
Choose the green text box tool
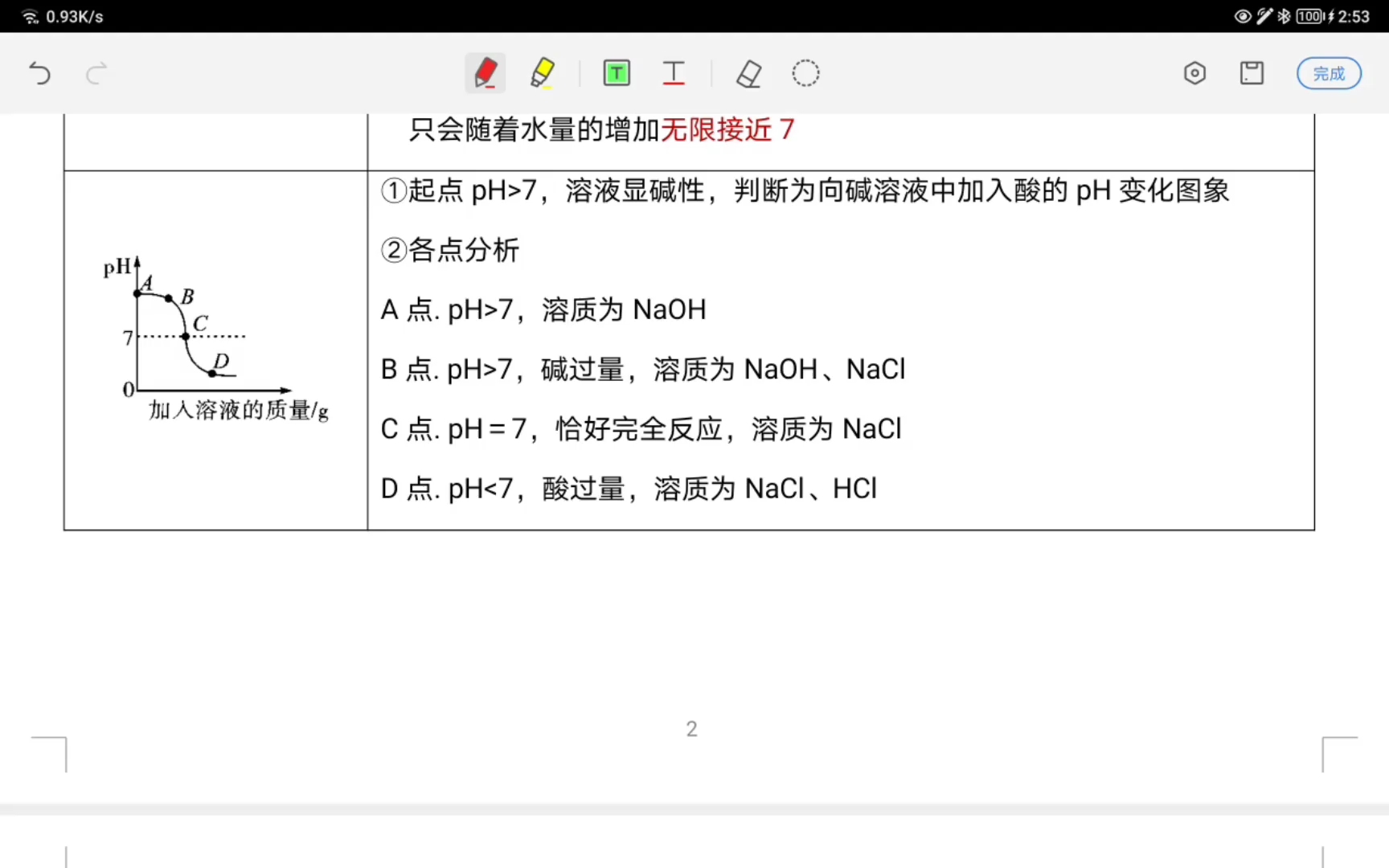pos(617,73)
